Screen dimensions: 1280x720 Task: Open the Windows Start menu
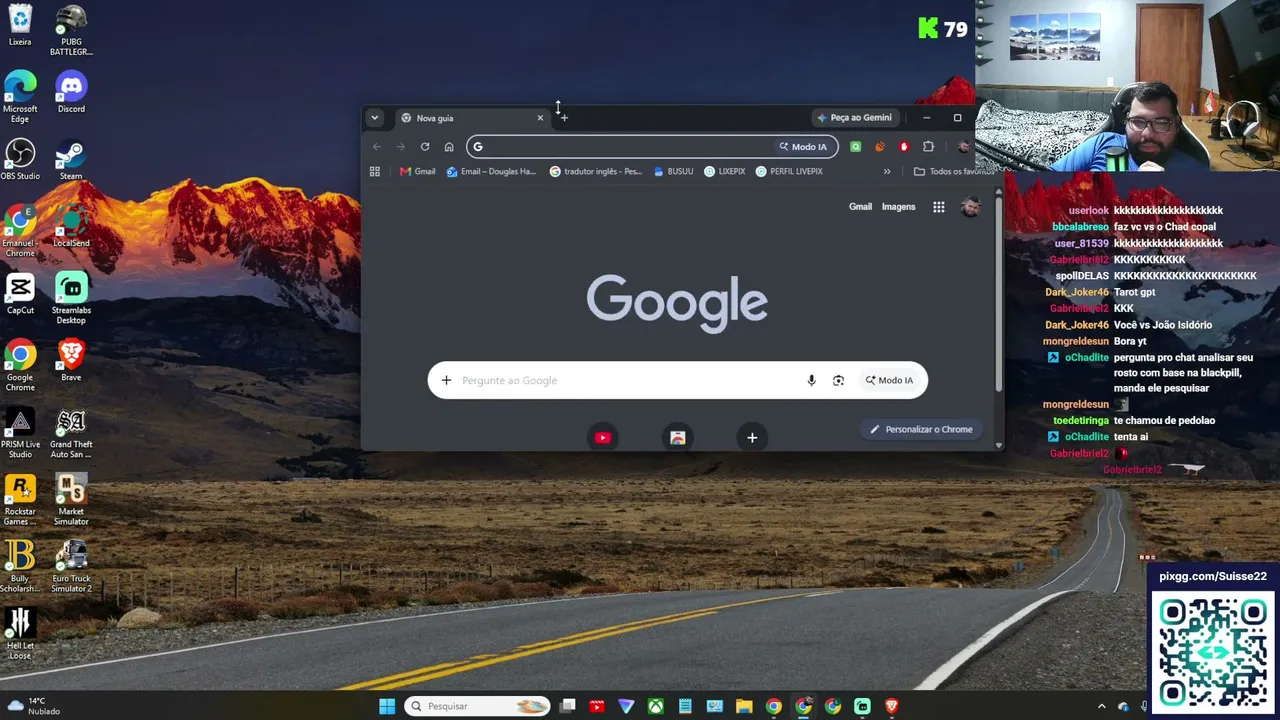coord(387,706)
